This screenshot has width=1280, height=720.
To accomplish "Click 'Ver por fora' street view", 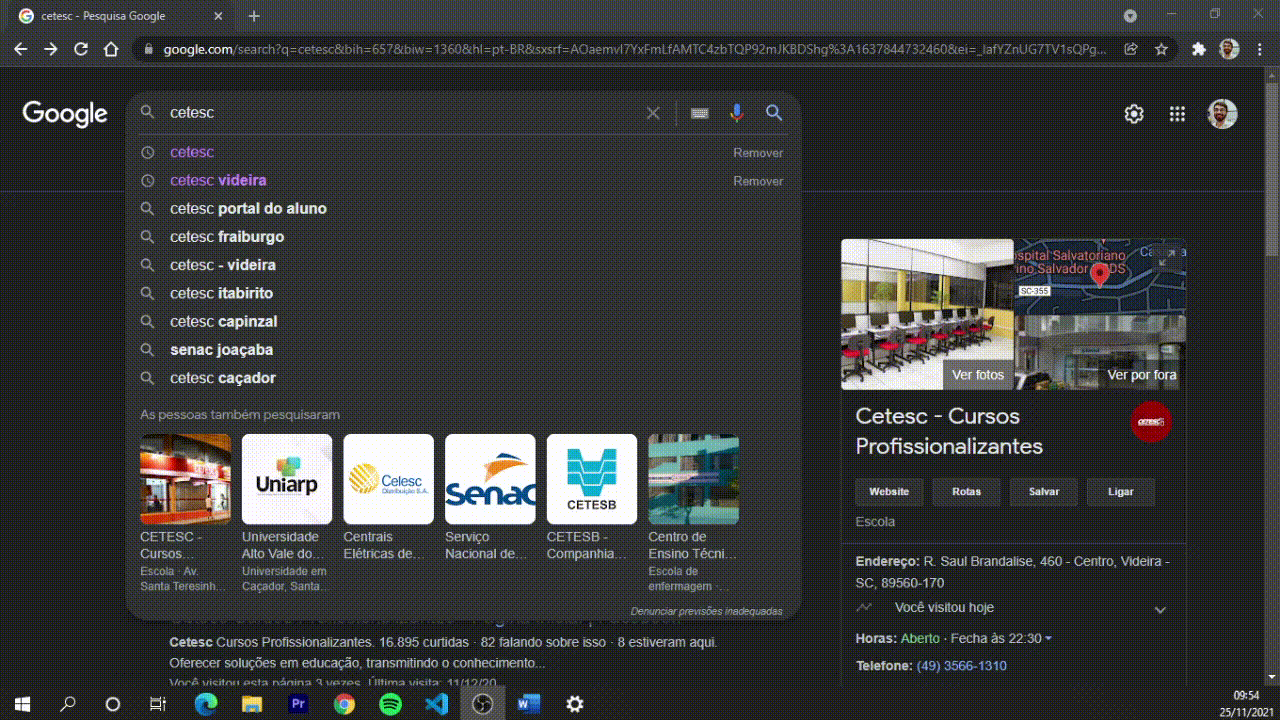I will click(1142, 375).
